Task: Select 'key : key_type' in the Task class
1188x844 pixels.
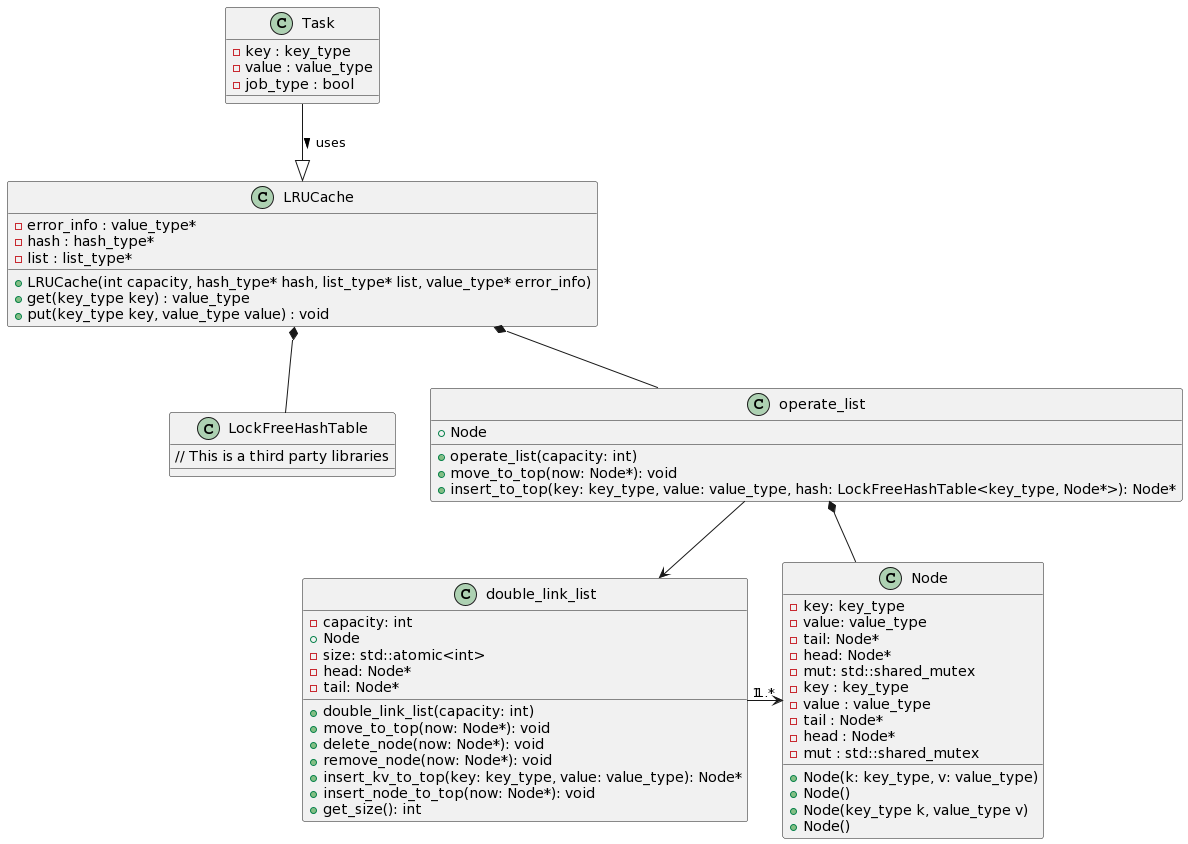Action: click(298, 52)
